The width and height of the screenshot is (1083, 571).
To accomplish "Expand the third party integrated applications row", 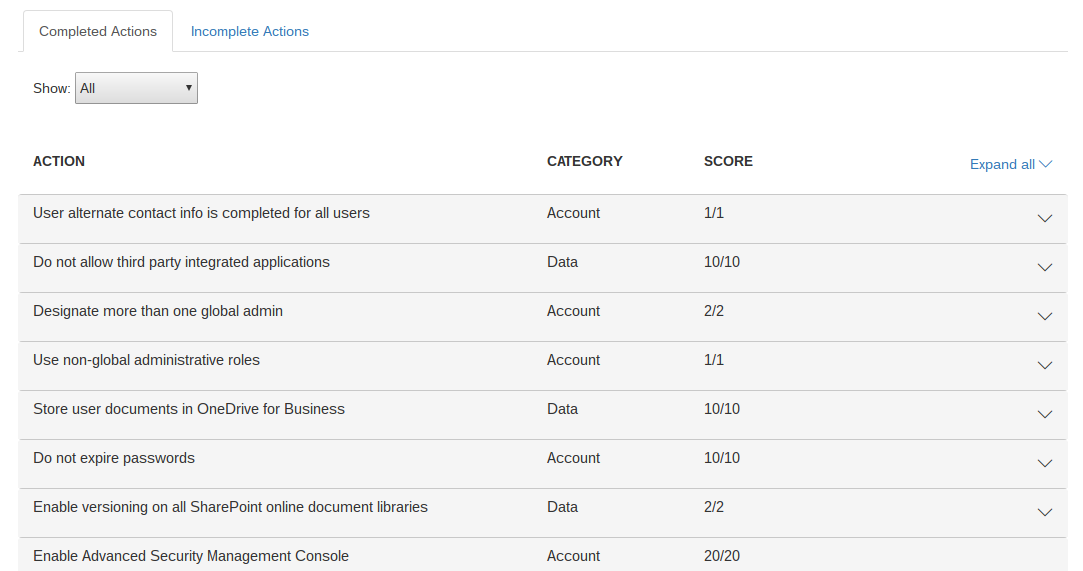I will [1044, 267].
